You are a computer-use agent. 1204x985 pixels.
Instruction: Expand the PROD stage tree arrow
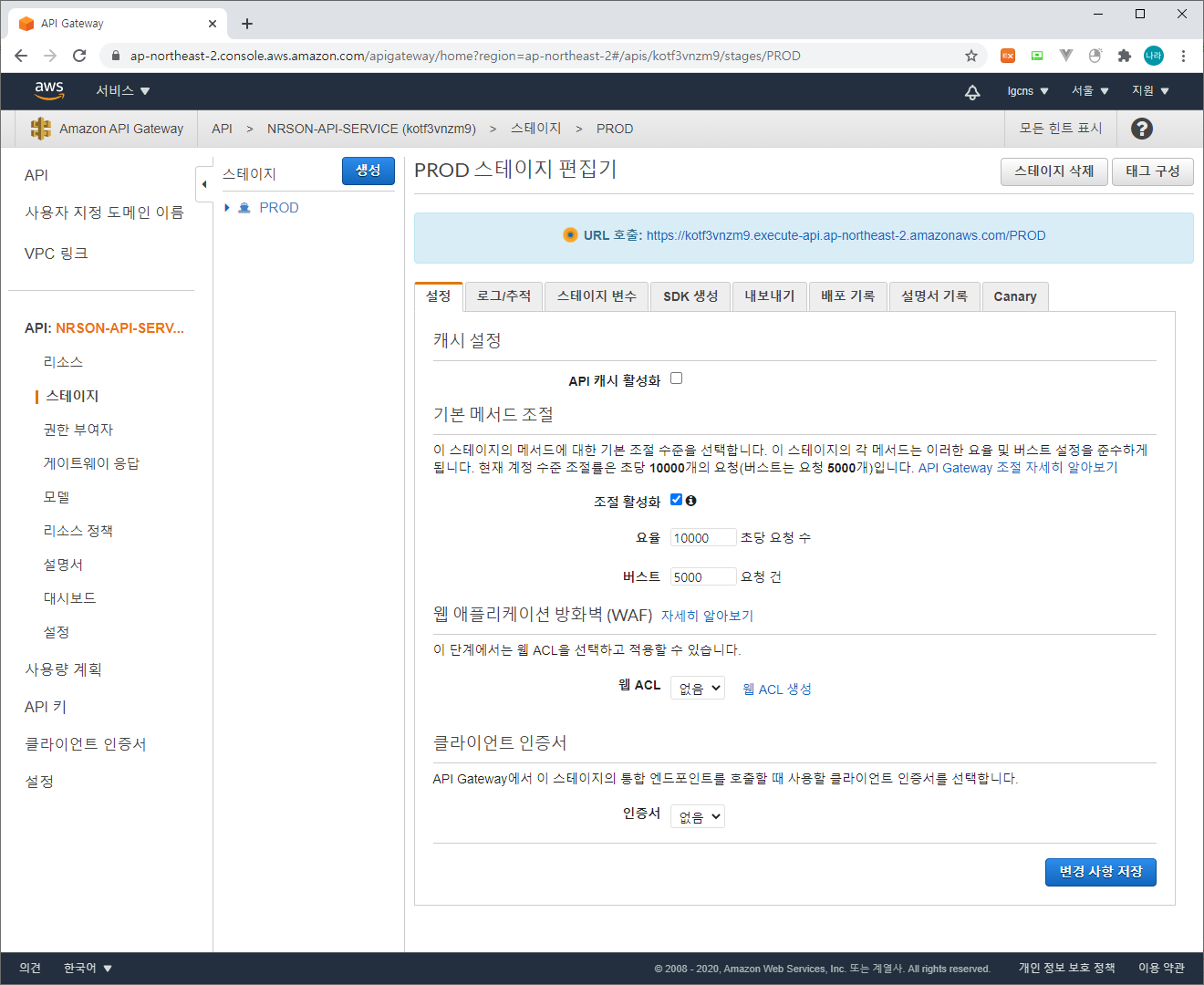pos(227,208)
